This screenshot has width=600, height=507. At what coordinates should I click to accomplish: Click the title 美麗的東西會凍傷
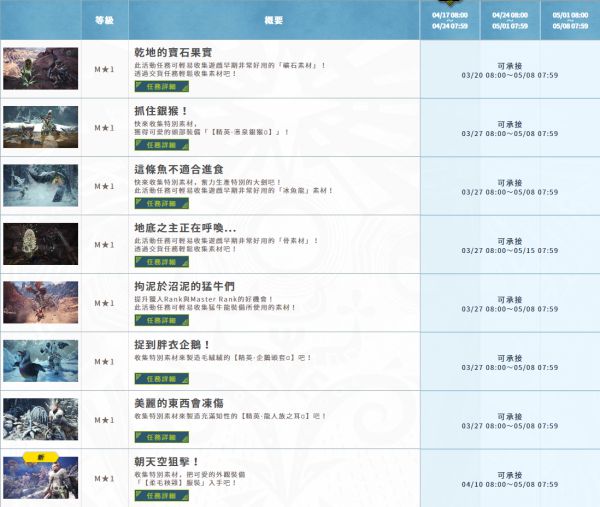[x=179, y=403]
